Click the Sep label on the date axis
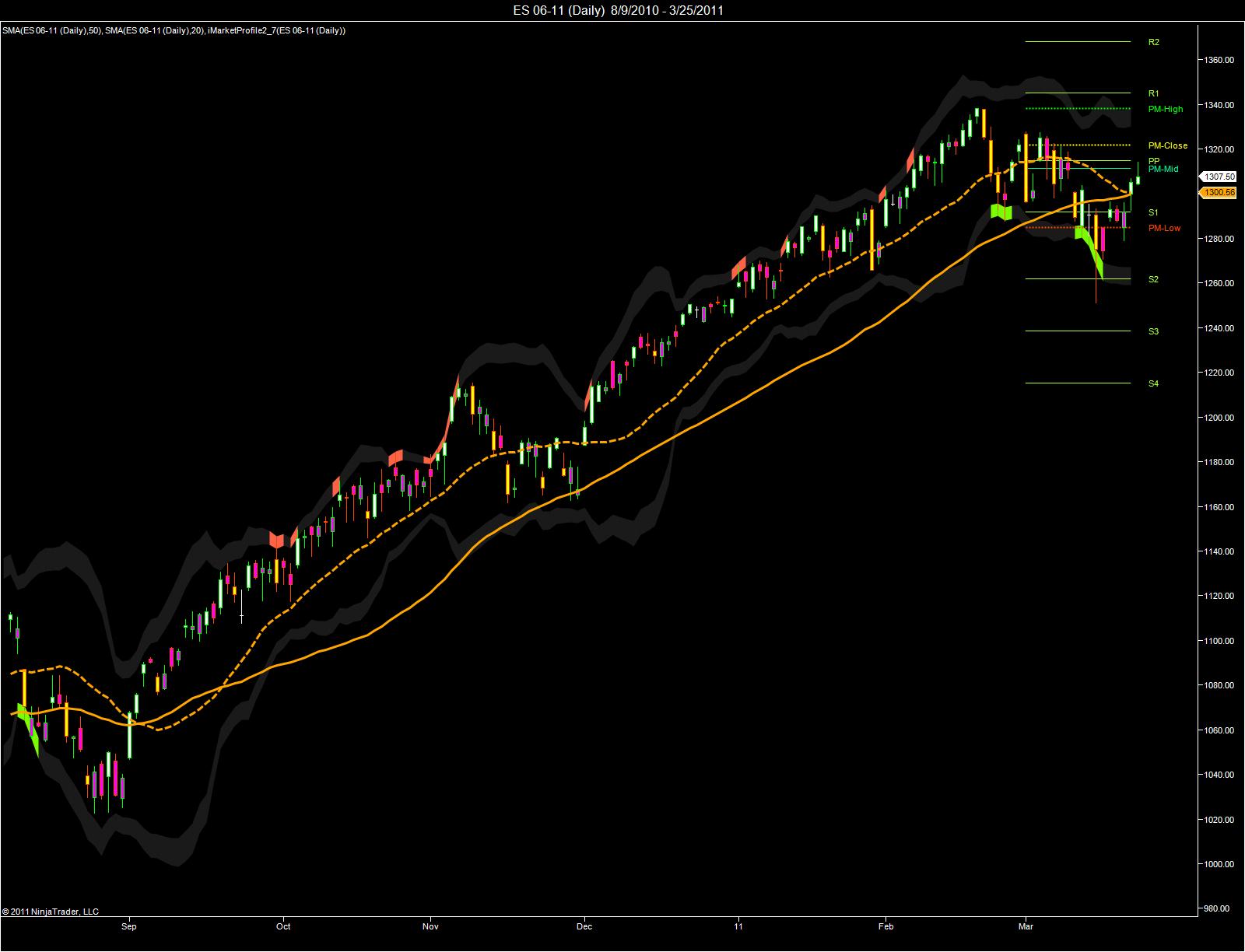 (x=129, y=926)
